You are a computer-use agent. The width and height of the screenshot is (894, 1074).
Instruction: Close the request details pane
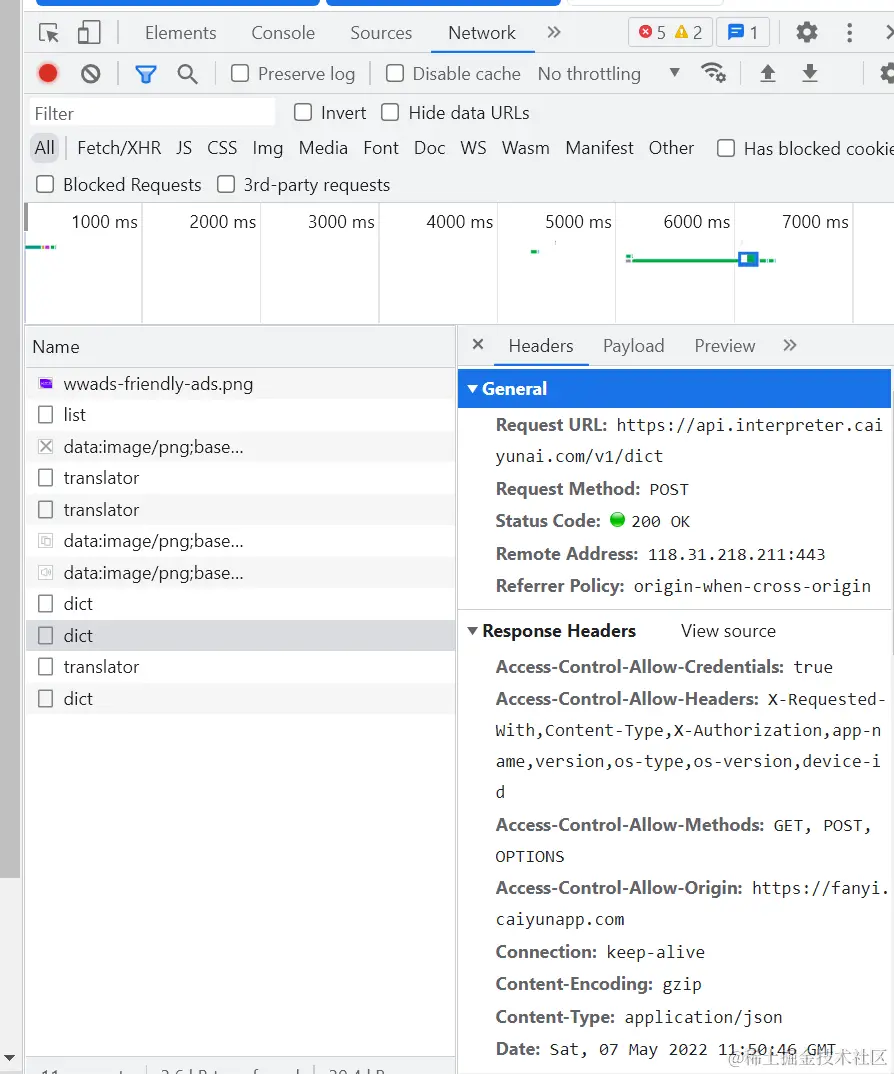pyautogui.click(x=478, y=345)
